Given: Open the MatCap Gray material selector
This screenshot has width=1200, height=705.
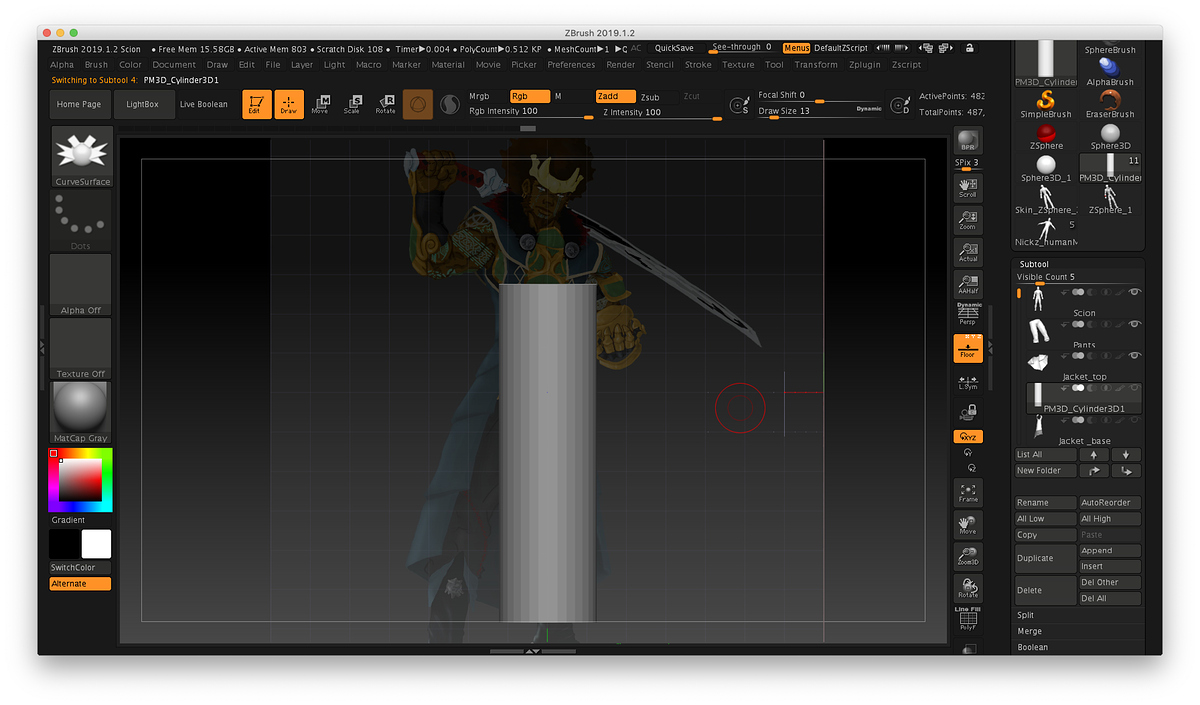Looking at the screenshot, I should click(81, 412).
